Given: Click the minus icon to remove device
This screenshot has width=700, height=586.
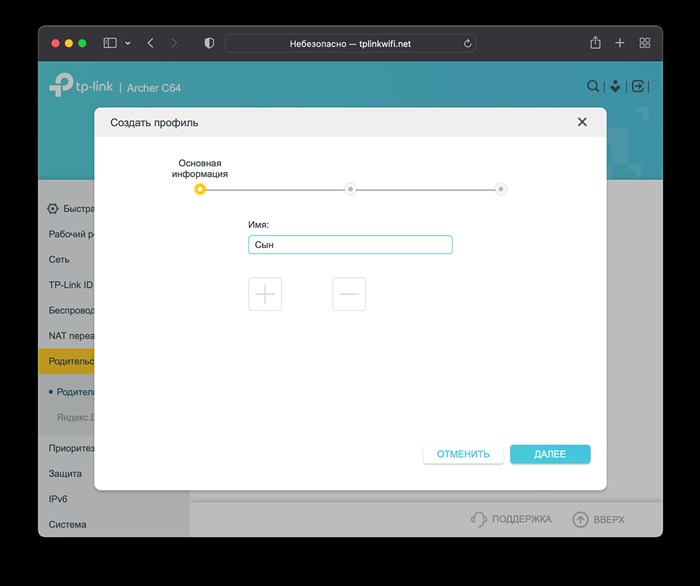Looking at the screenshot, I should coord(349,294).
